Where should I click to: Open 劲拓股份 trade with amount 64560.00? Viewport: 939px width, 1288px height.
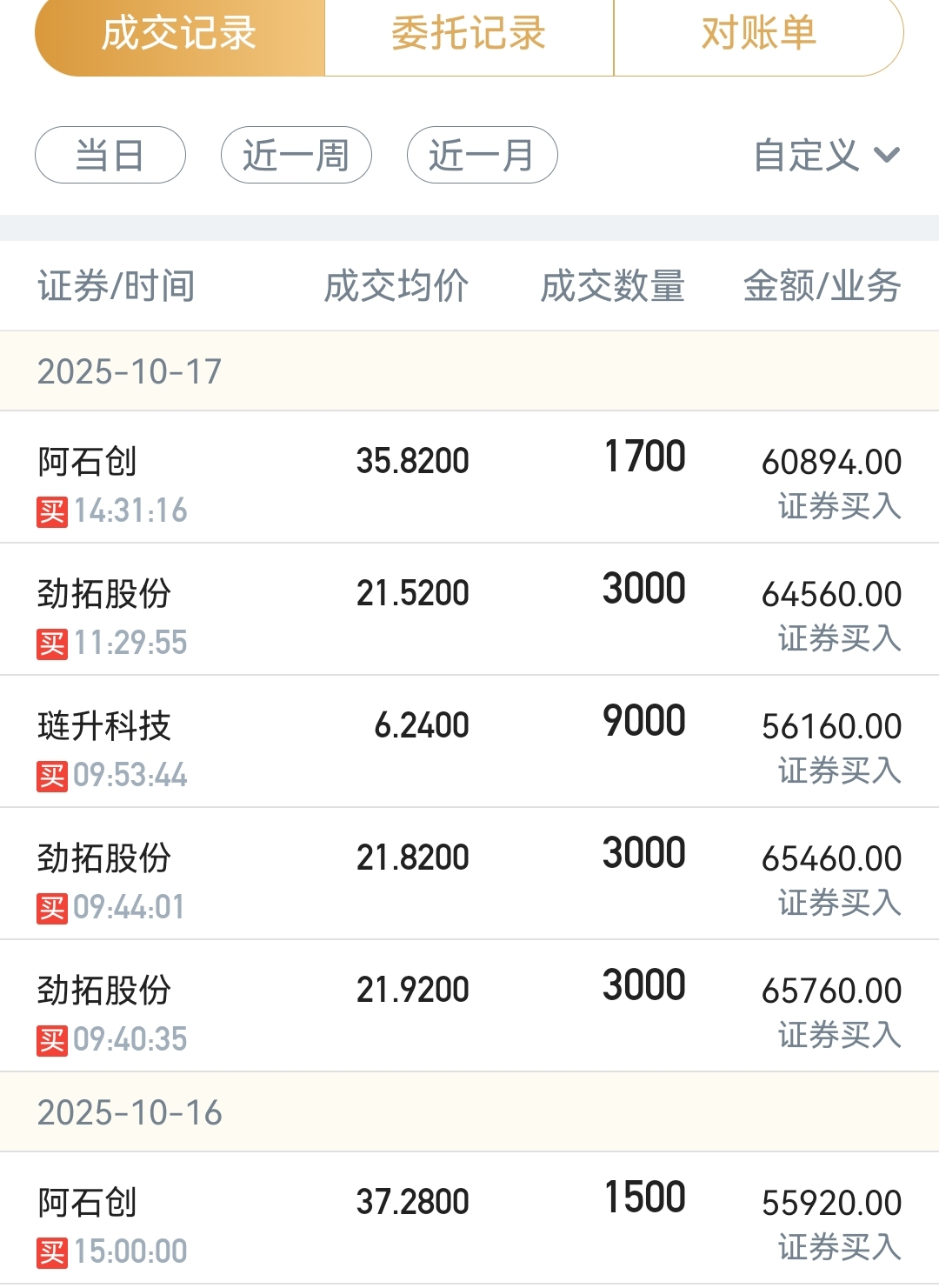[469, 610]
